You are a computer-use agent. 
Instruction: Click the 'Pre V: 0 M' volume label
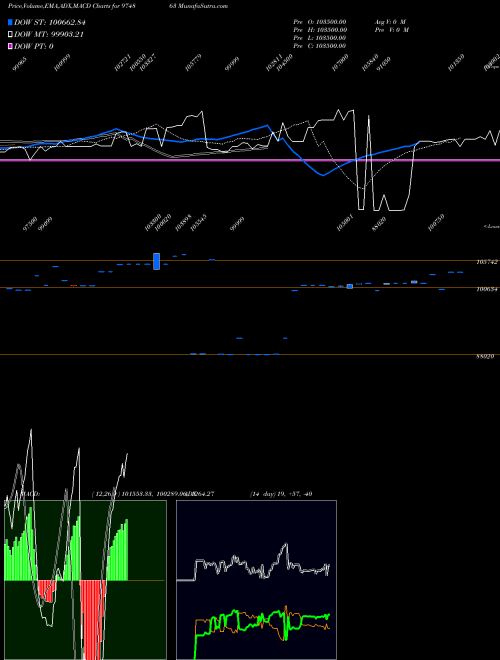coord(392,30)
